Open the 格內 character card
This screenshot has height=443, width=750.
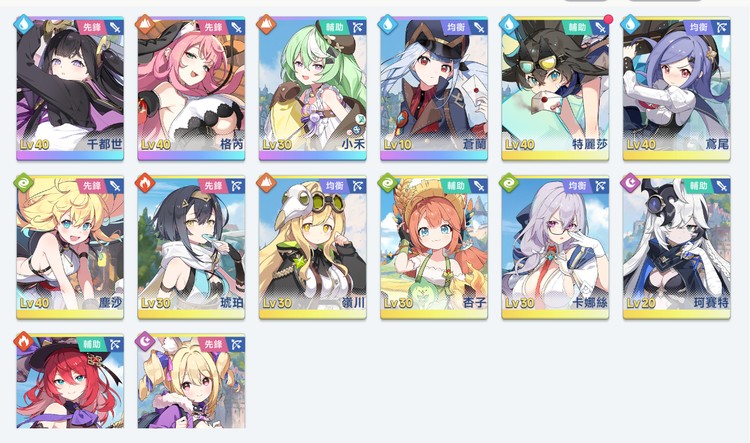(191, 89)
